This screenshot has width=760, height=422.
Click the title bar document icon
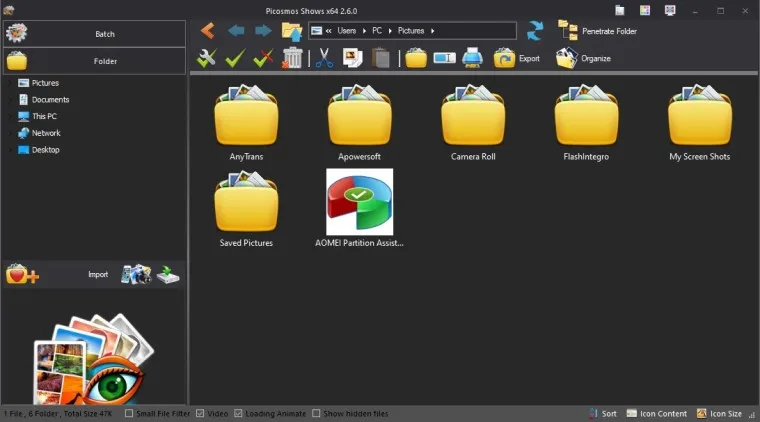[x=619, y=11]
